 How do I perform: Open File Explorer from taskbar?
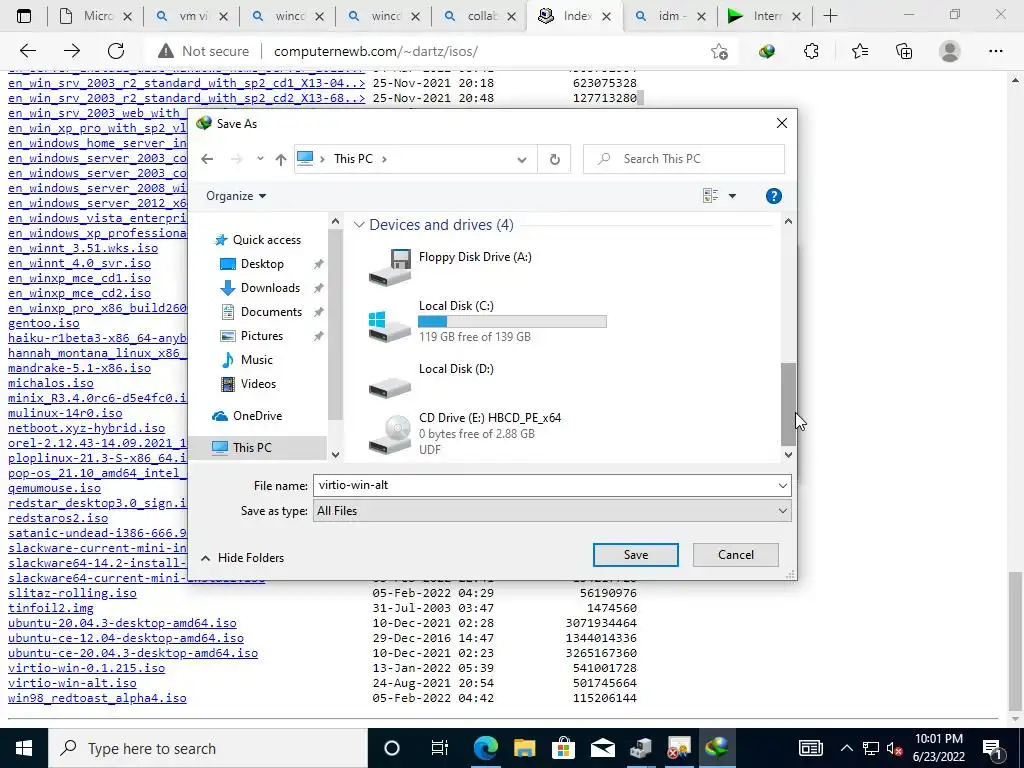[x=524, y=748]
